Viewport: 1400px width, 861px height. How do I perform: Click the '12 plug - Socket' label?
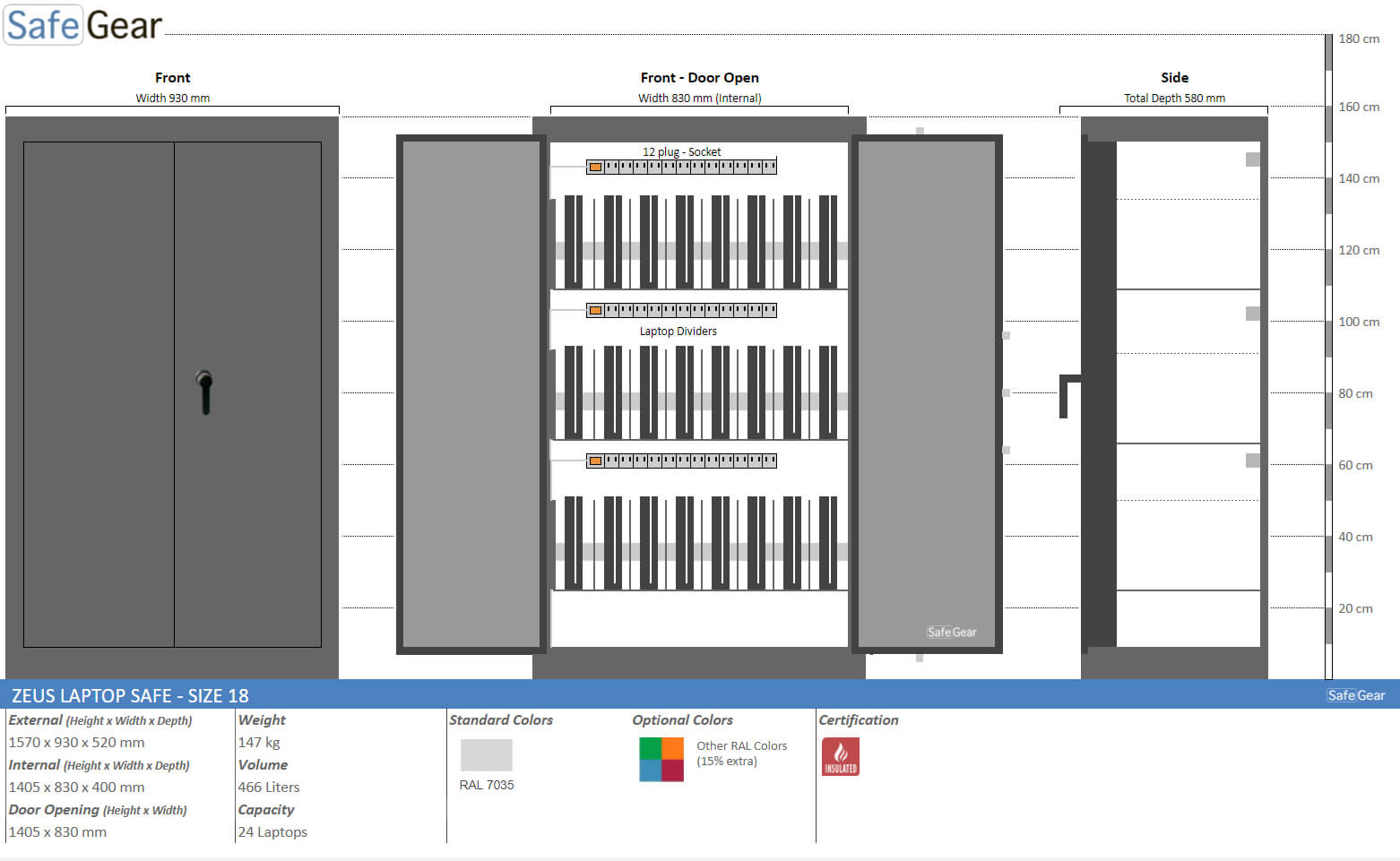(681, 151)
